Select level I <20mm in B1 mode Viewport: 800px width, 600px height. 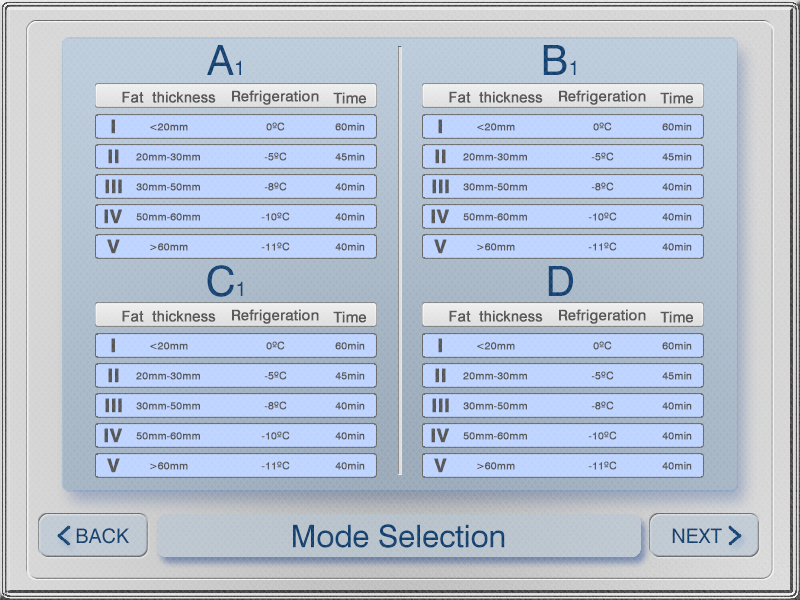pos(562,127)
